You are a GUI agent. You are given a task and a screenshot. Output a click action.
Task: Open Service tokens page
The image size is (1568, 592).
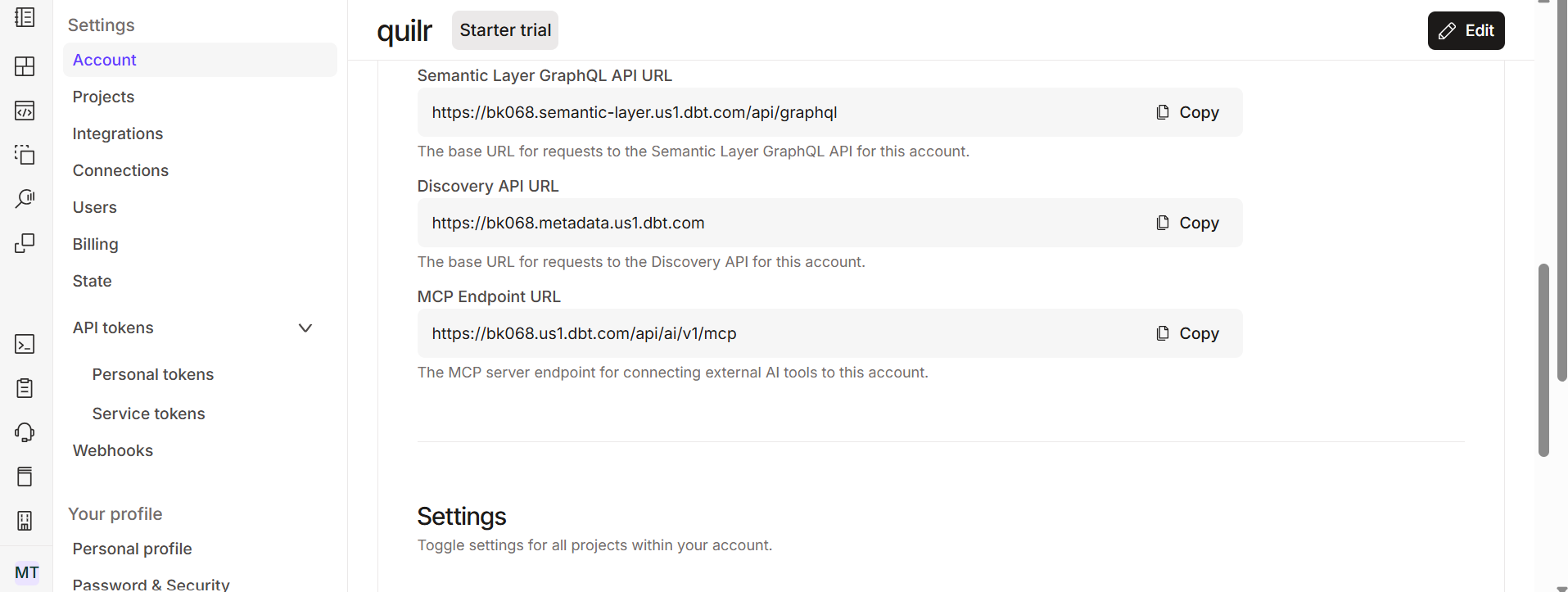[x=149, y=413]
